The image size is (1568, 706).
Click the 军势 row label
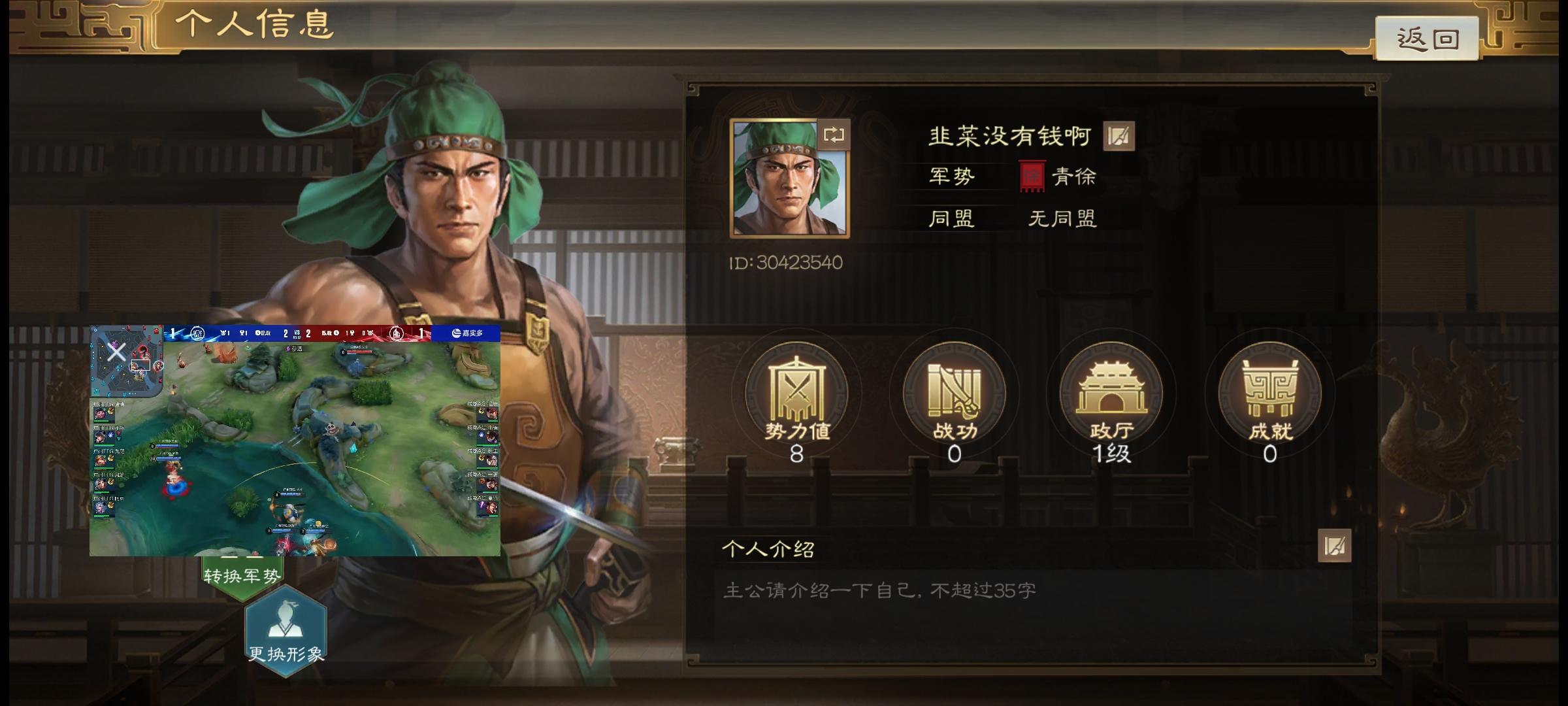pyautogui.click(x=952, y=176)
